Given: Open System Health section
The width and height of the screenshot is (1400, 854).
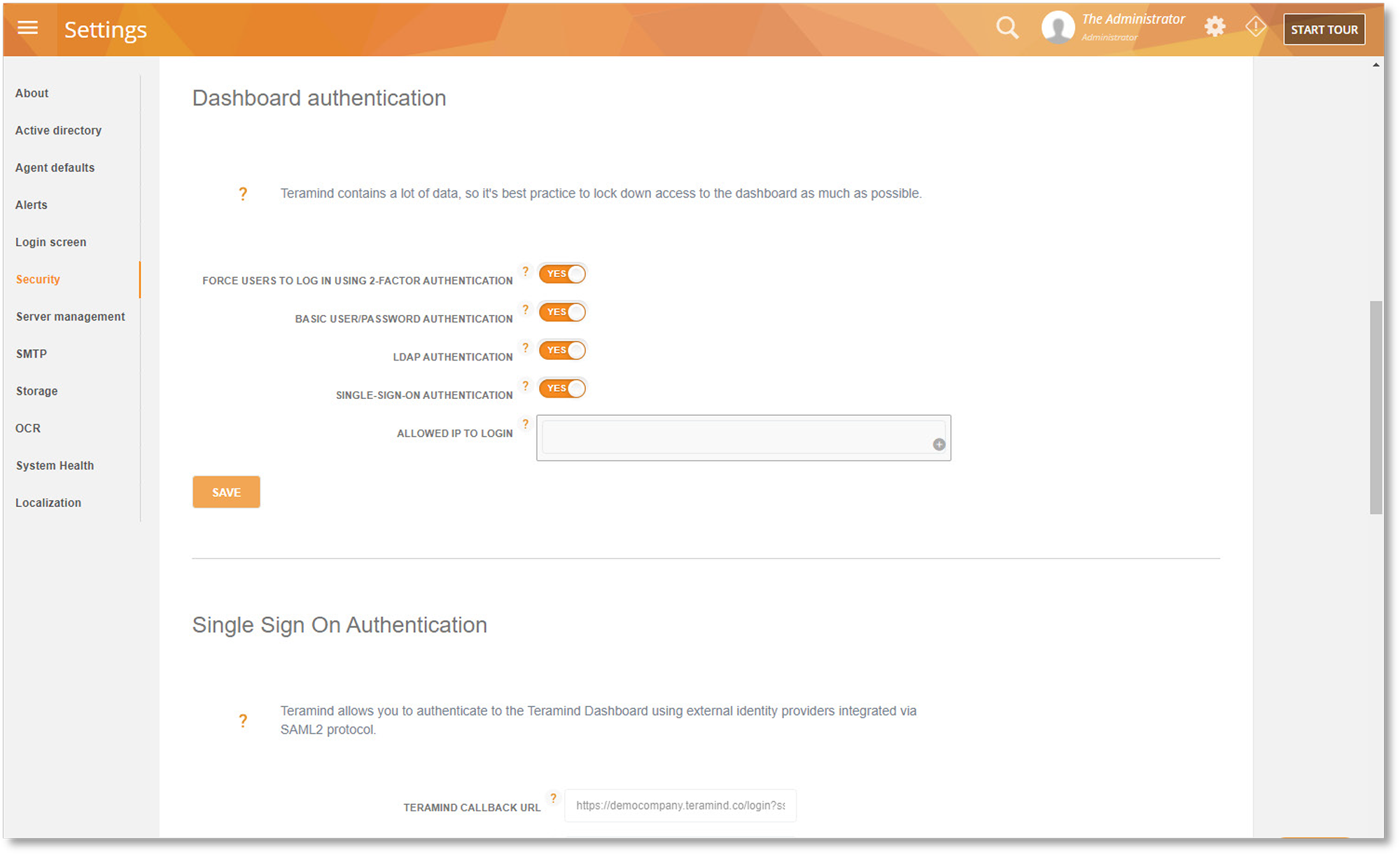Looking at the screenshot, I should click(x=55, y=465).
